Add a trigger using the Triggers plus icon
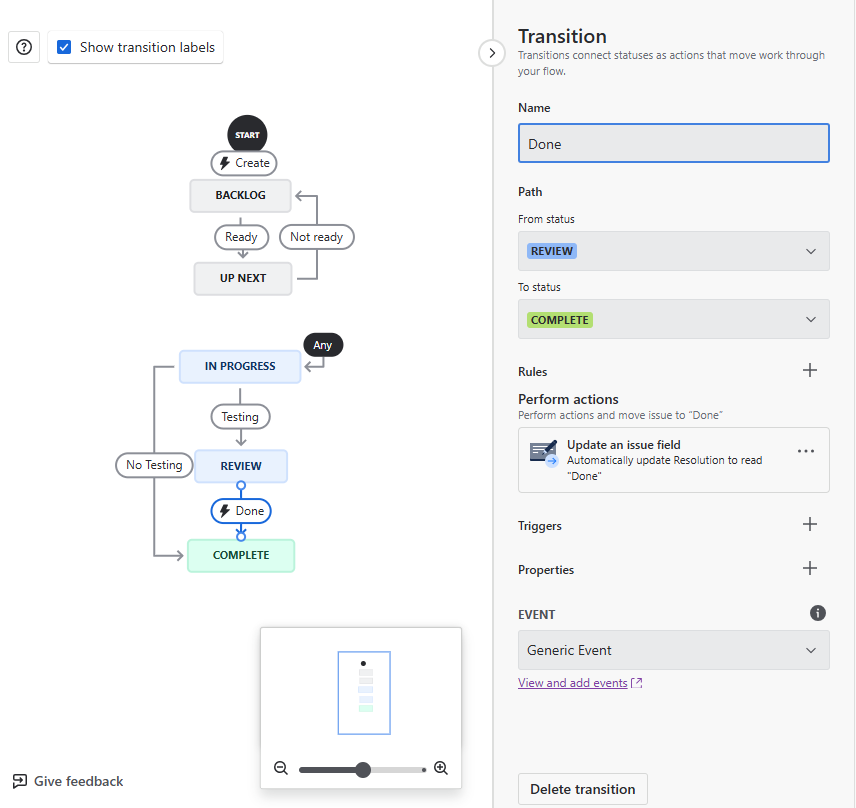The width and height of the screenshot is (856, 808). click(810, 524)
